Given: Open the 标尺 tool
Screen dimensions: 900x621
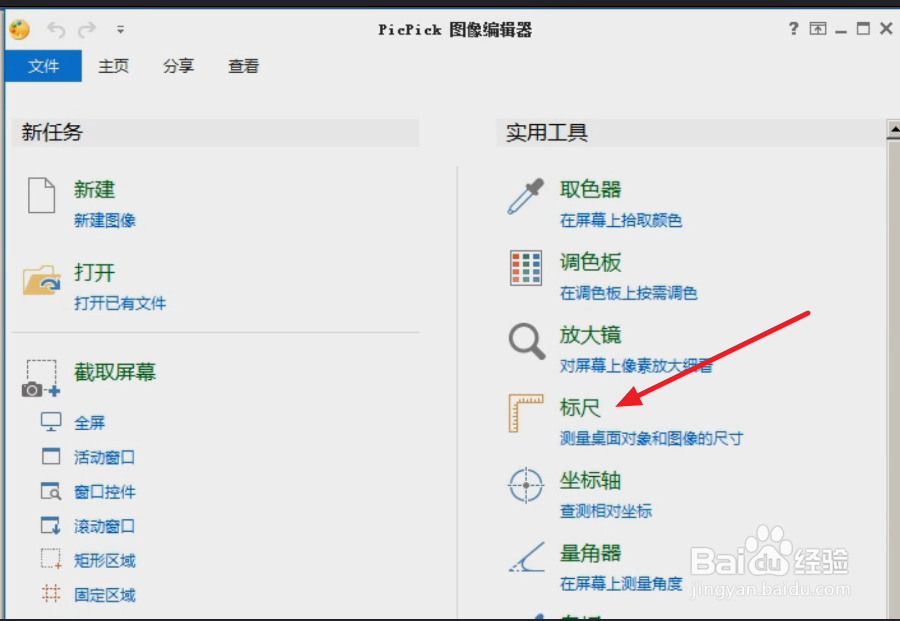Looking at the screenshot, I should pyautogui.click(x=580, y=408).
